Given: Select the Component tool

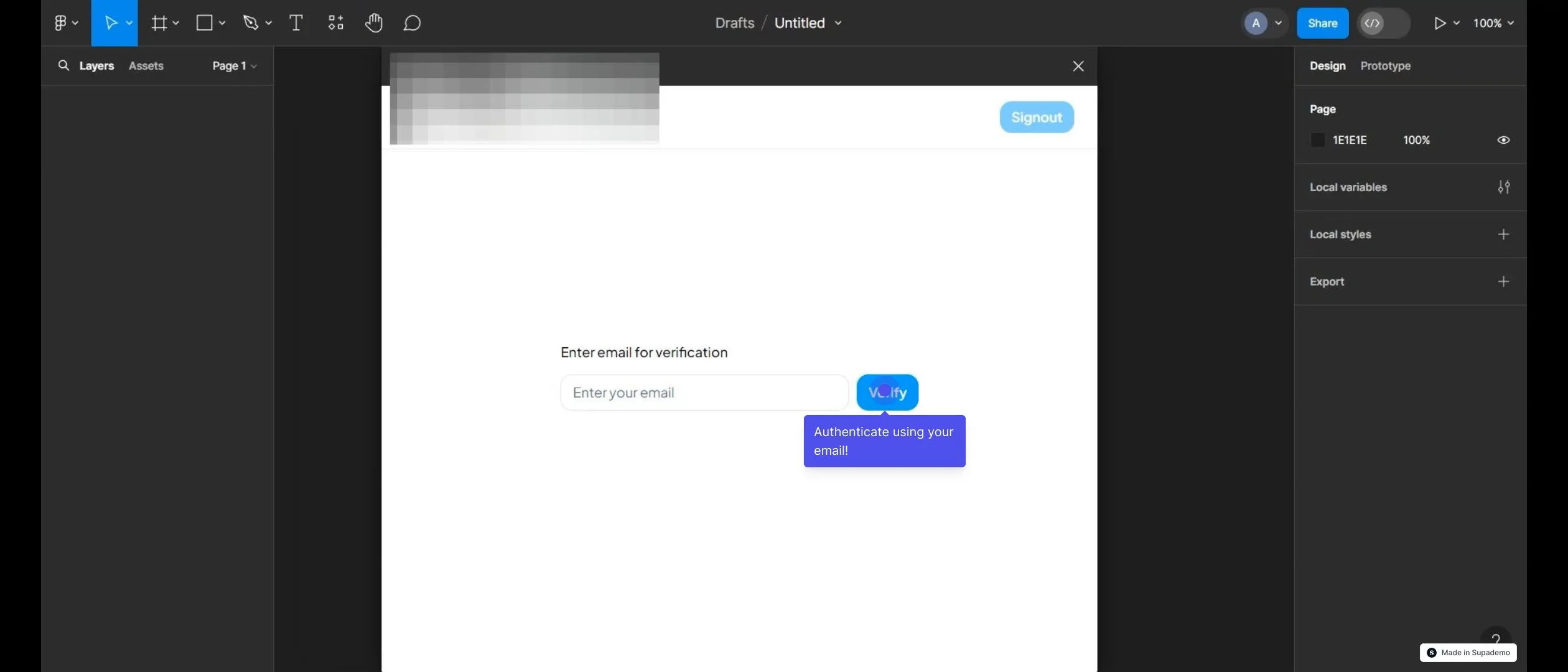Looking at the screenshot, I should click(x=335, y=22).
